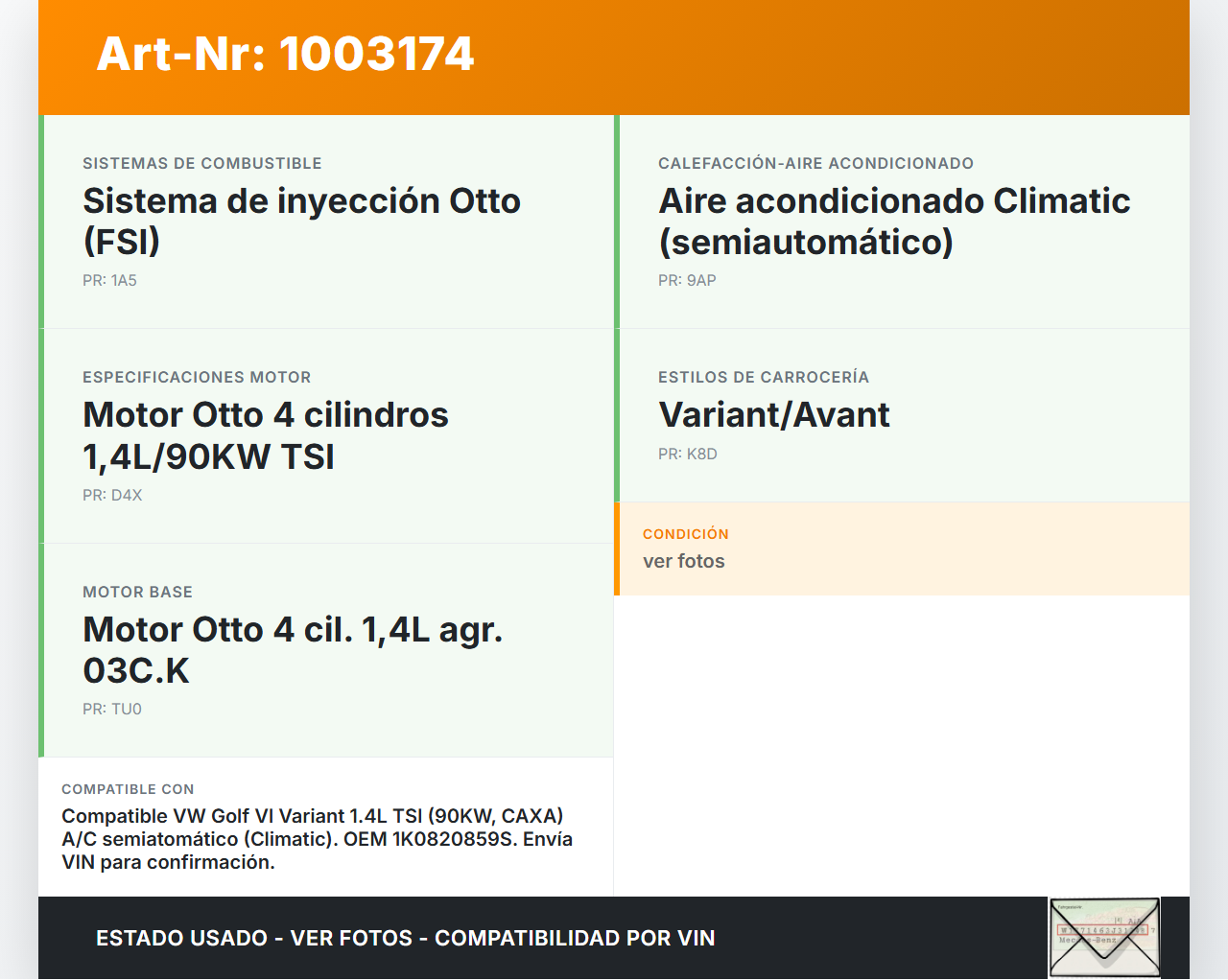Select the 'Art-Nr: 1003174' header title
This screenshot has height=980, width=1228.
(285, 54)
